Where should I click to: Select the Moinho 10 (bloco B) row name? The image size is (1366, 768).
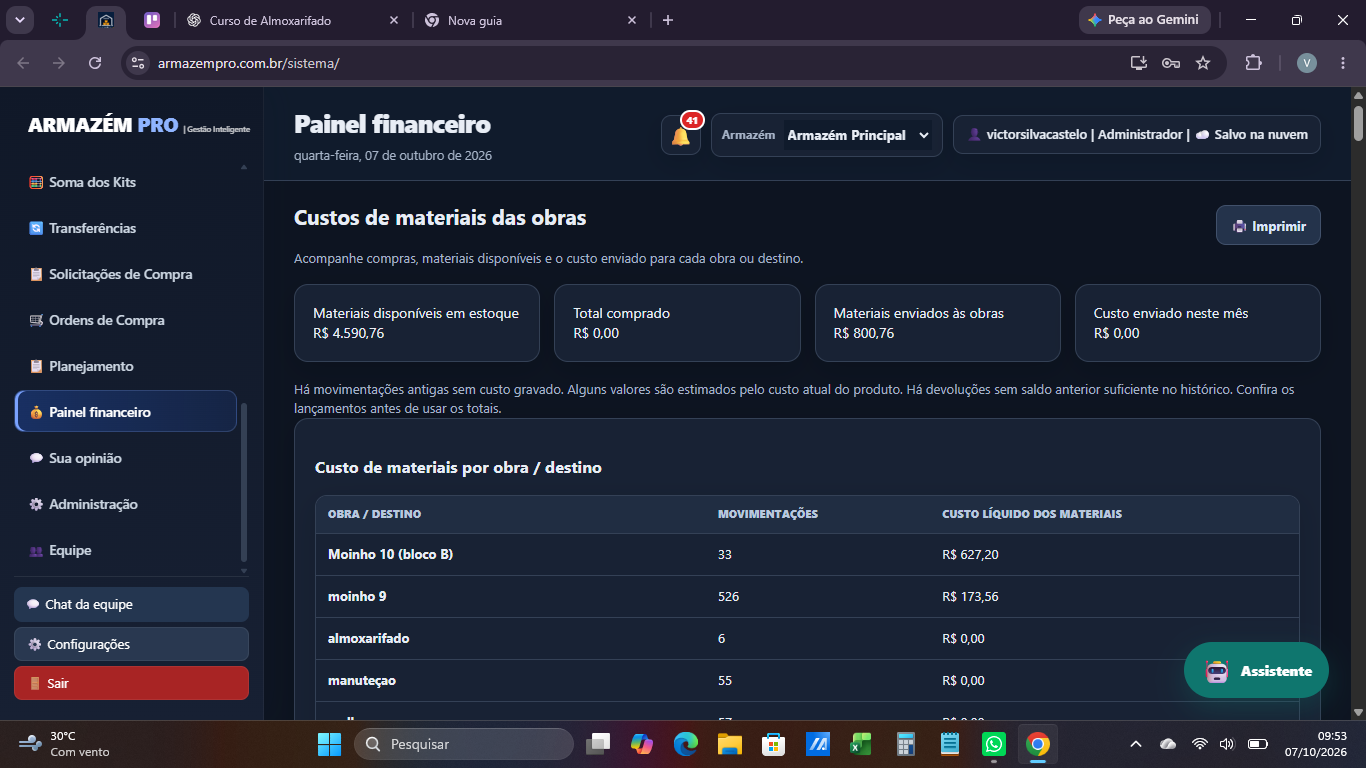[390, 554]
